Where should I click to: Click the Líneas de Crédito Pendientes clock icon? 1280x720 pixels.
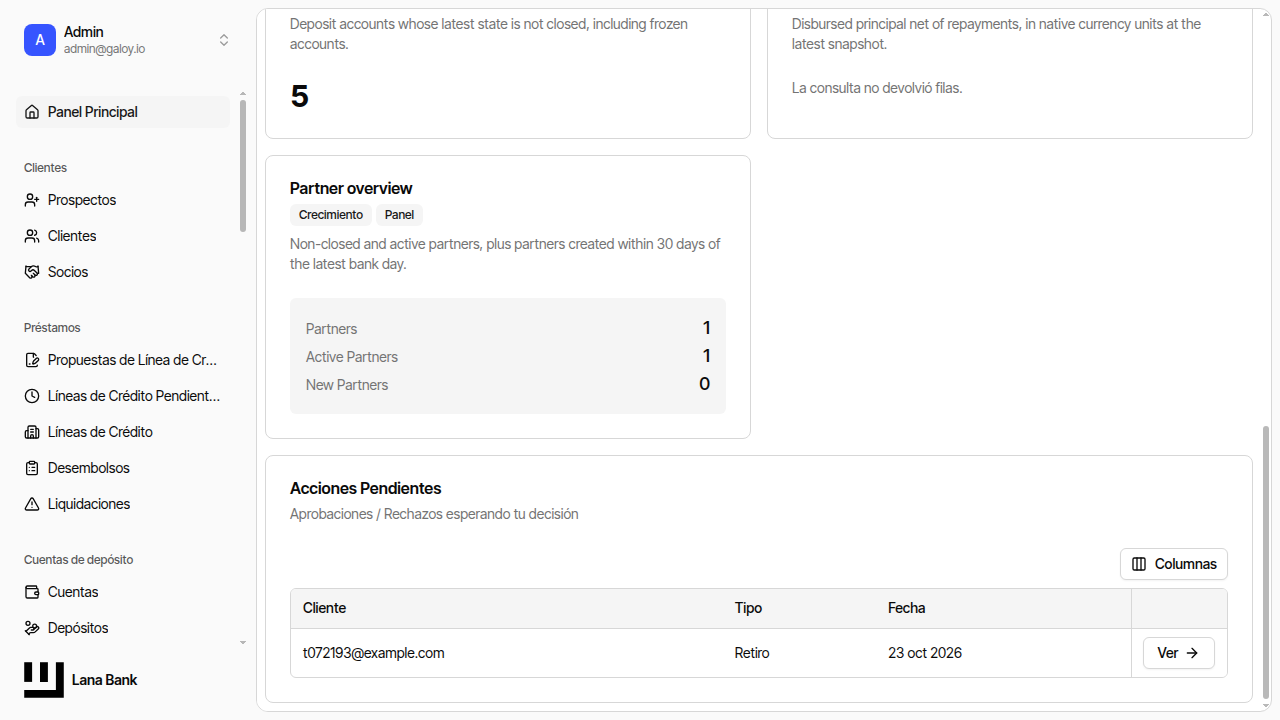point(32,396)
